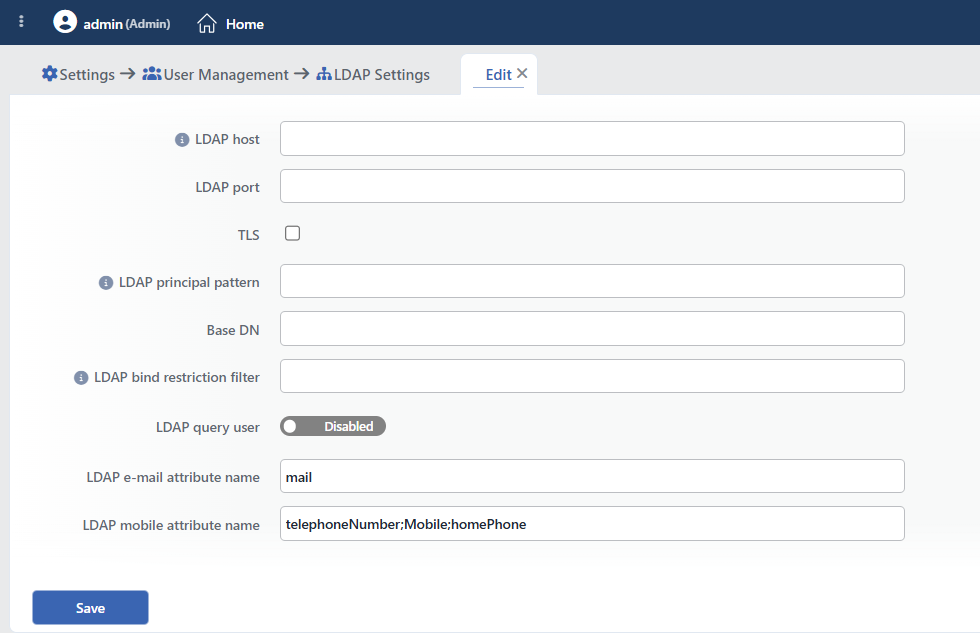The width and height of the screenshot is (980, 633).
Task: Close the Edit tab
Action: 522,73
